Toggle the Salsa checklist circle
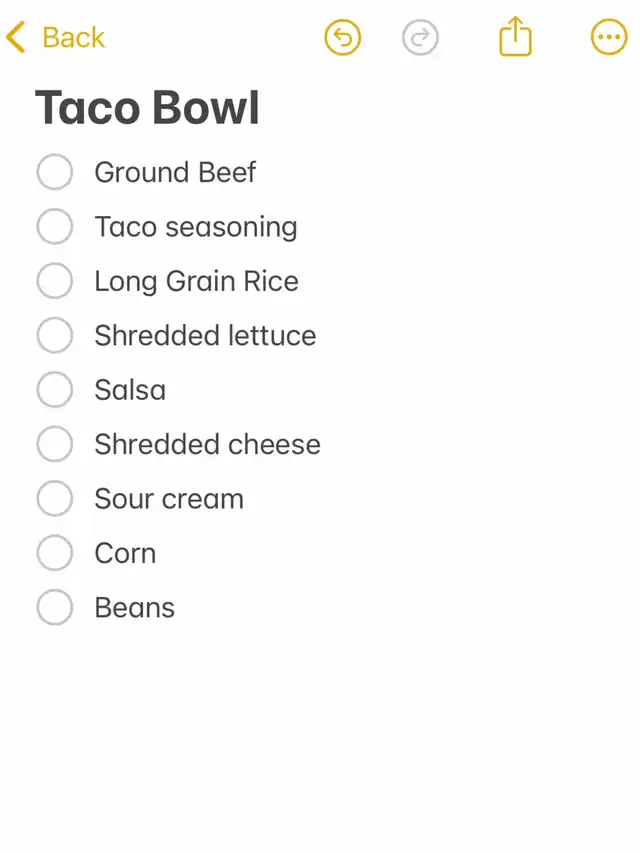 [x=54, y=390]
